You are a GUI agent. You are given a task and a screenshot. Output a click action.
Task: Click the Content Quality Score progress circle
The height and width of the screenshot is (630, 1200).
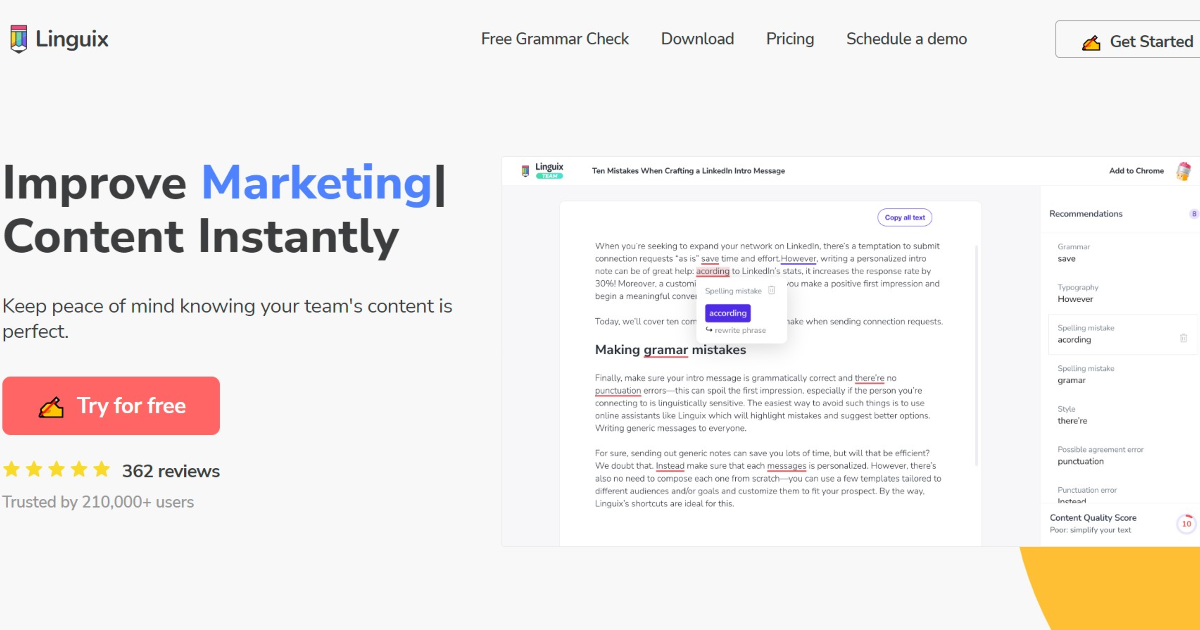coord(1184,523)
